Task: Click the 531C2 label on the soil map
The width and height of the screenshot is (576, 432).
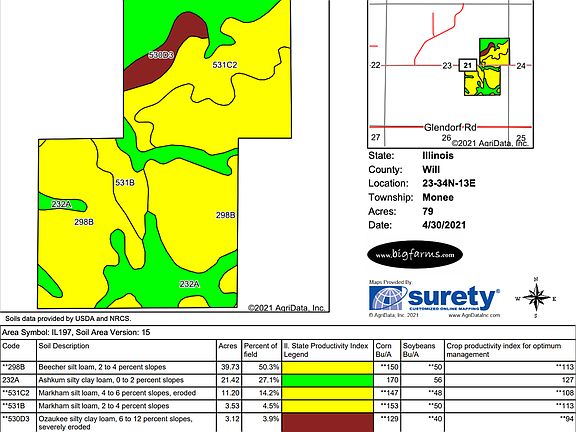Action: coord(225,65)
